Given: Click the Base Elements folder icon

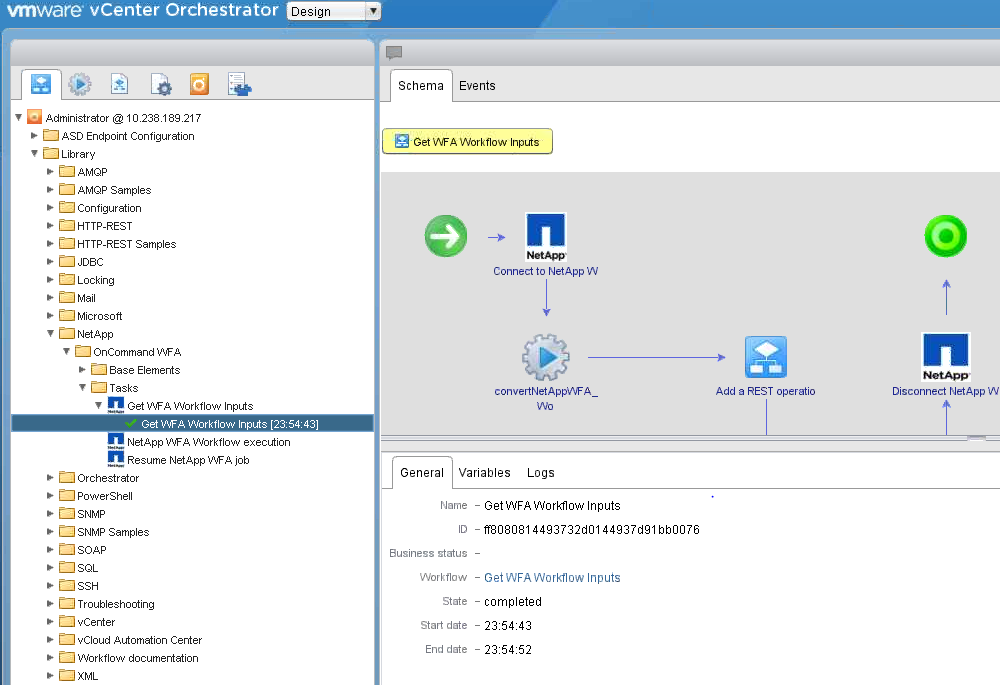Looking at the screenshot, I should [99, 369].
